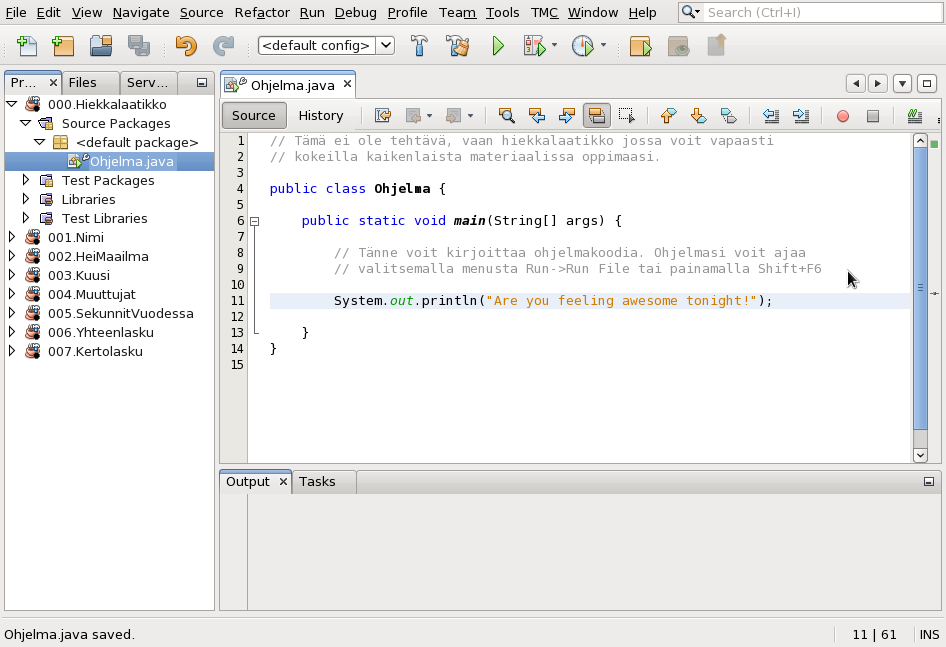Screen dimensions: 946x647
Task: Open the Files tab in left panel
Action: [83, 83]
